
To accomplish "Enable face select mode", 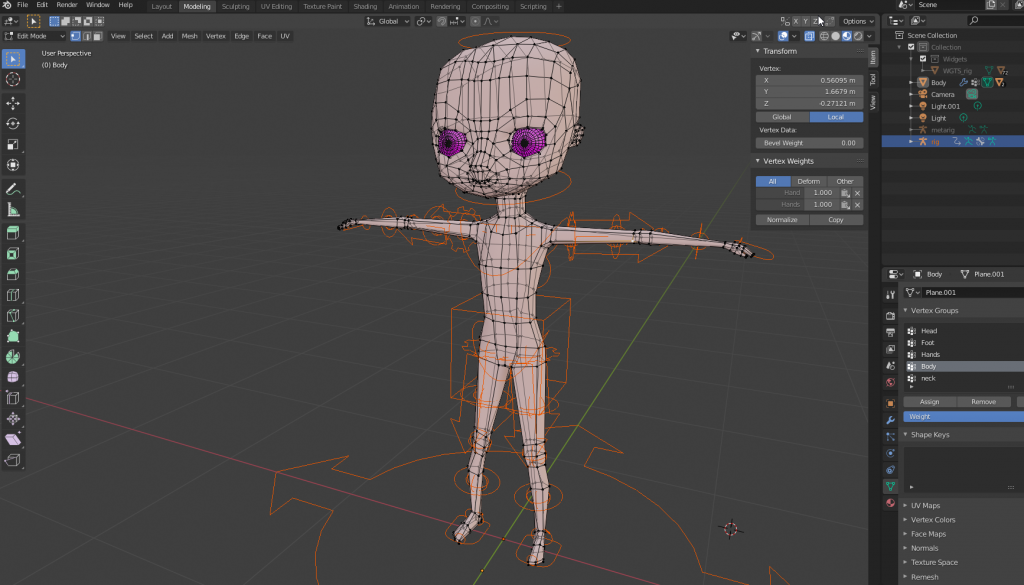I will 97,37.
